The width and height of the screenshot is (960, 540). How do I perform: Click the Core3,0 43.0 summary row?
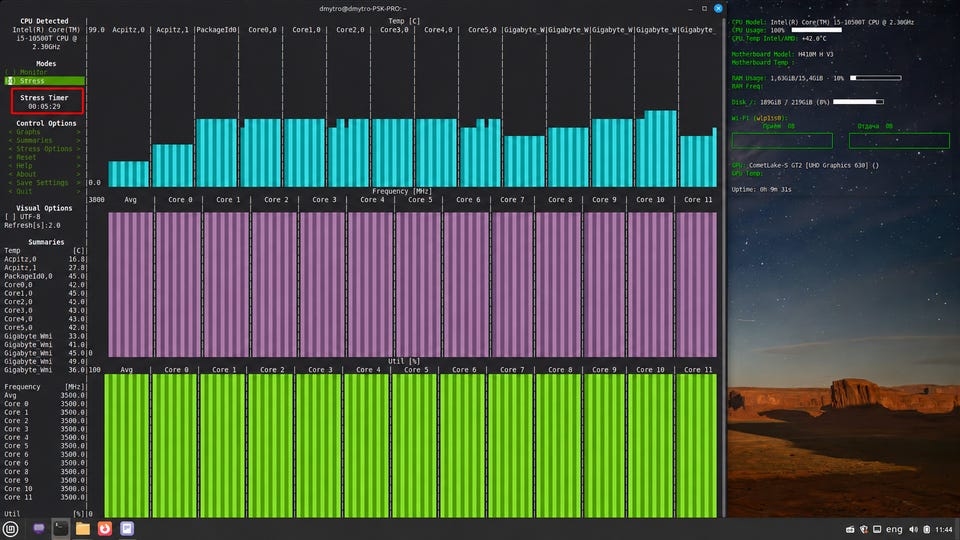(x=45, y=310)
